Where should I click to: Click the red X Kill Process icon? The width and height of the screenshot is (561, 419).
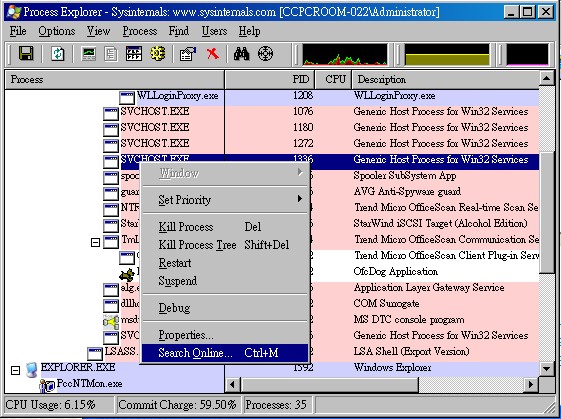click(x=213, y=54)
